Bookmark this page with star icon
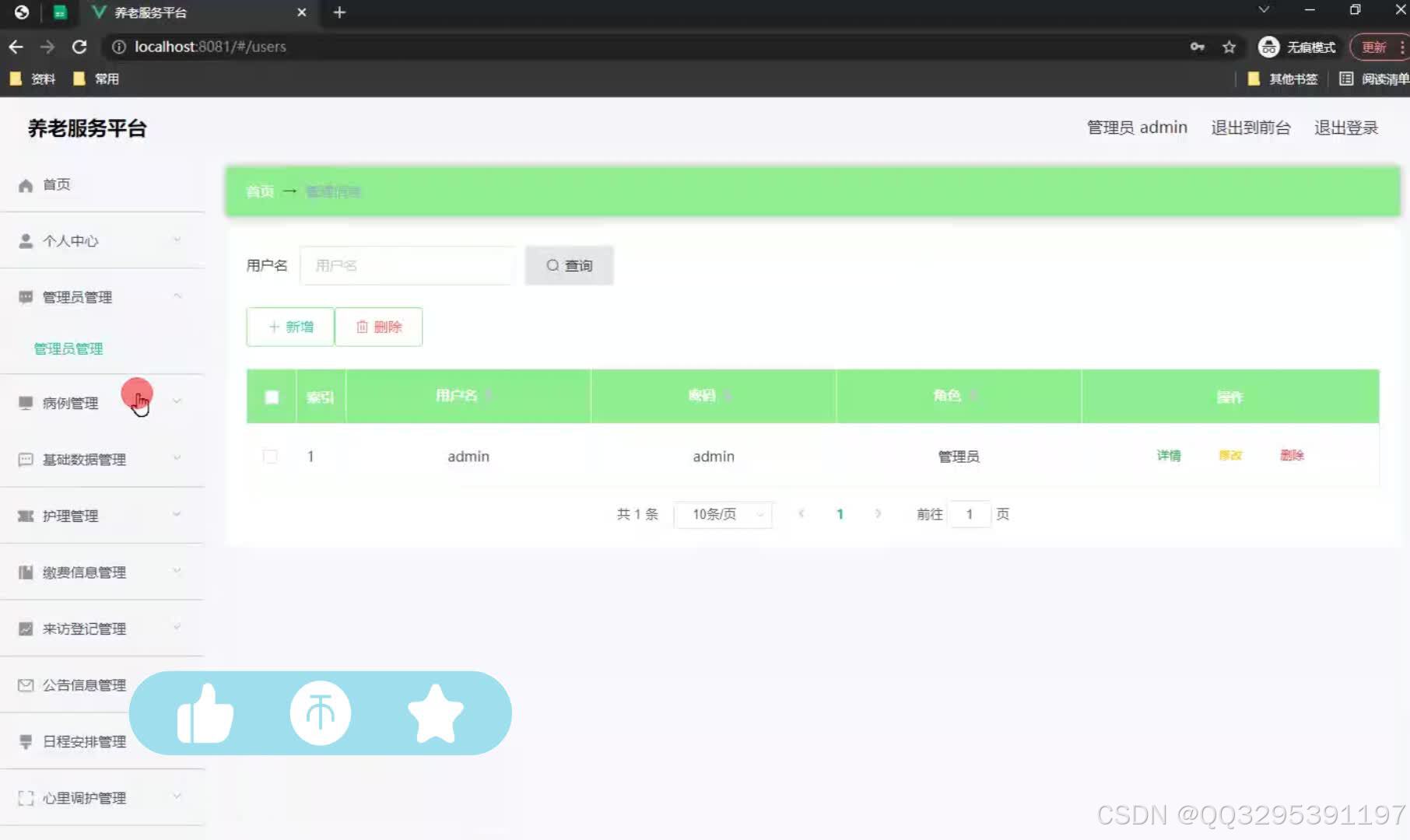The width and height of the screenshot is (1410, 840). click(1229, 47)
